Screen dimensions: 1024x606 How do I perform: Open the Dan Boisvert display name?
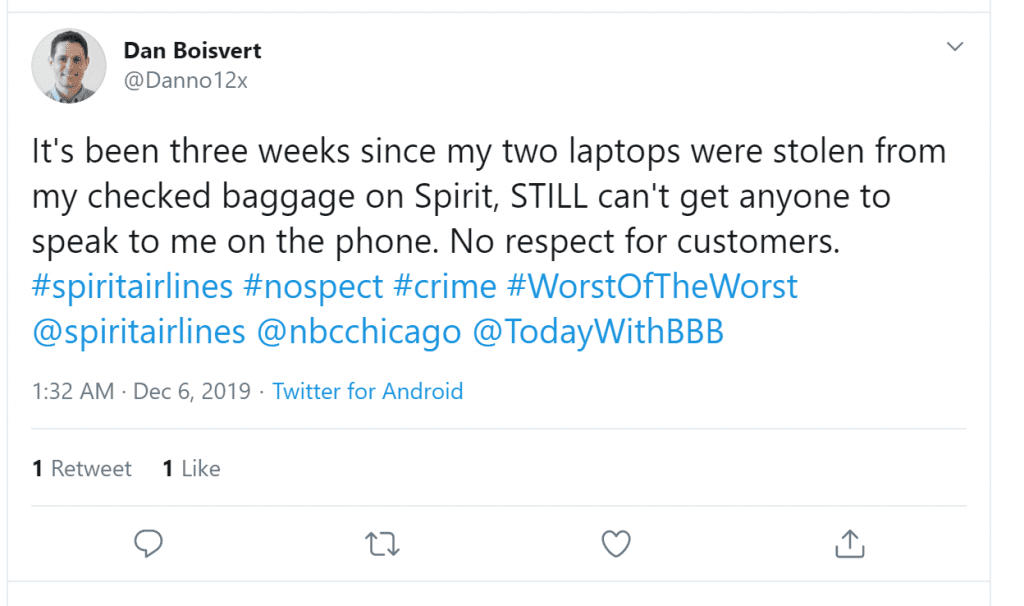pos(192,50)
